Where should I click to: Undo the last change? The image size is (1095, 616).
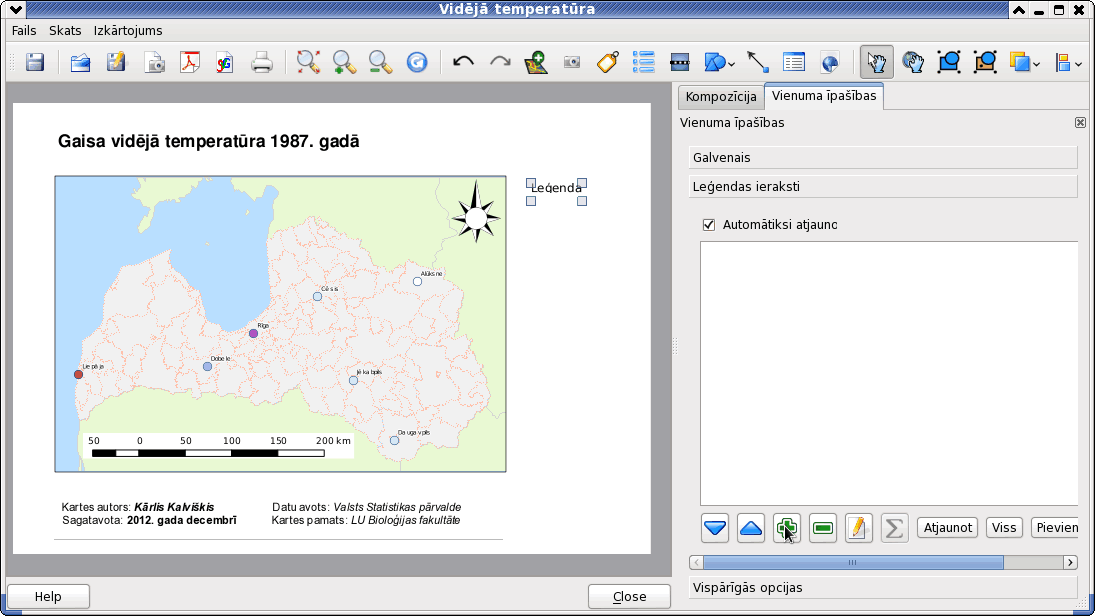(463, 62)
